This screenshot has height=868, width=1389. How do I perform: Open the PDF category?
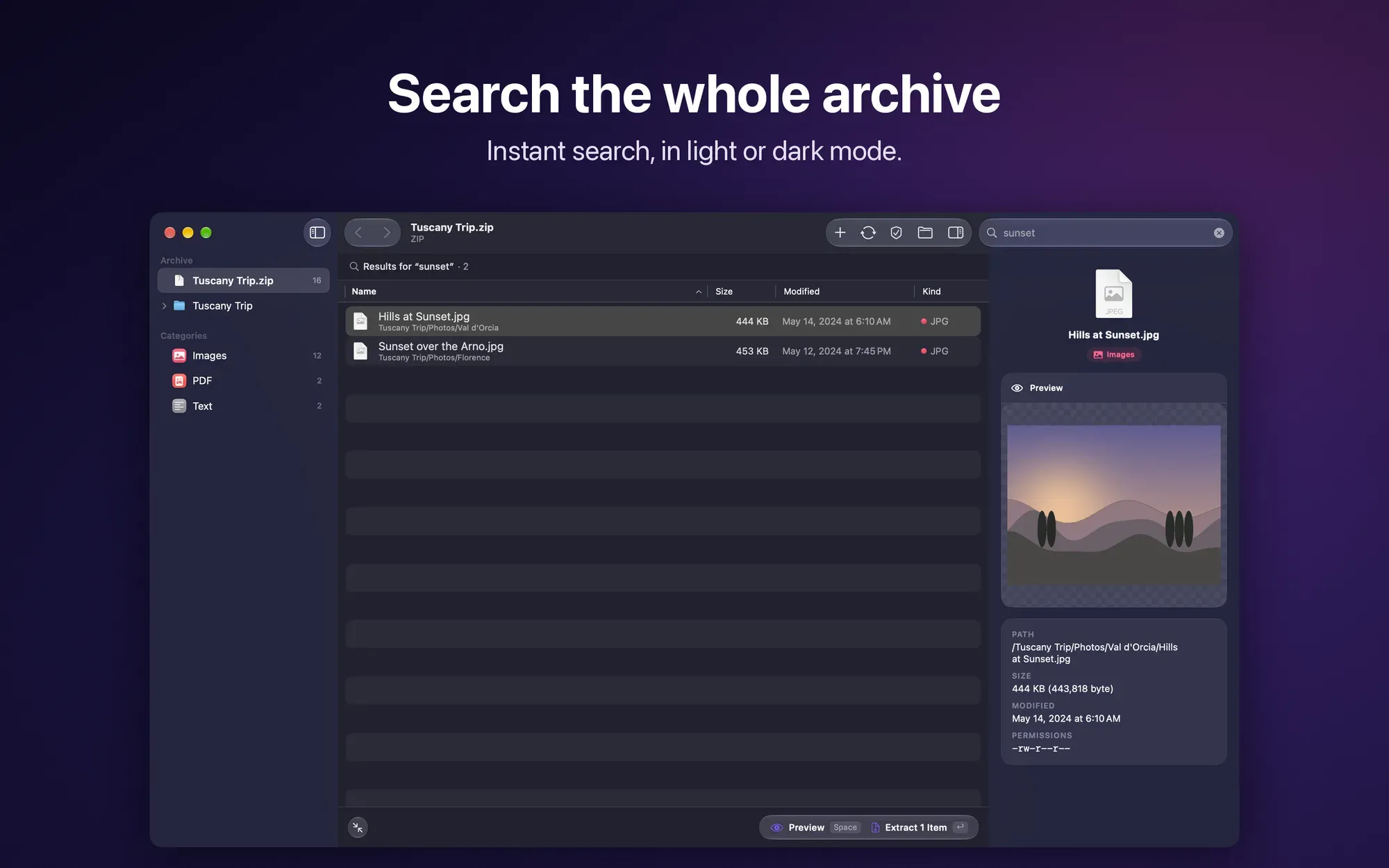[x=243, y=381]
